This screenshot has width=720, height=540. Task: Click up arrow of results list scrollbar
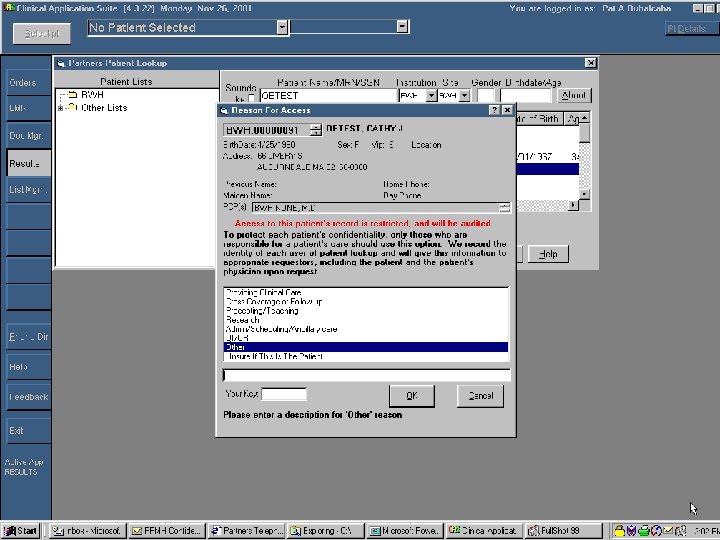point(584,118)
